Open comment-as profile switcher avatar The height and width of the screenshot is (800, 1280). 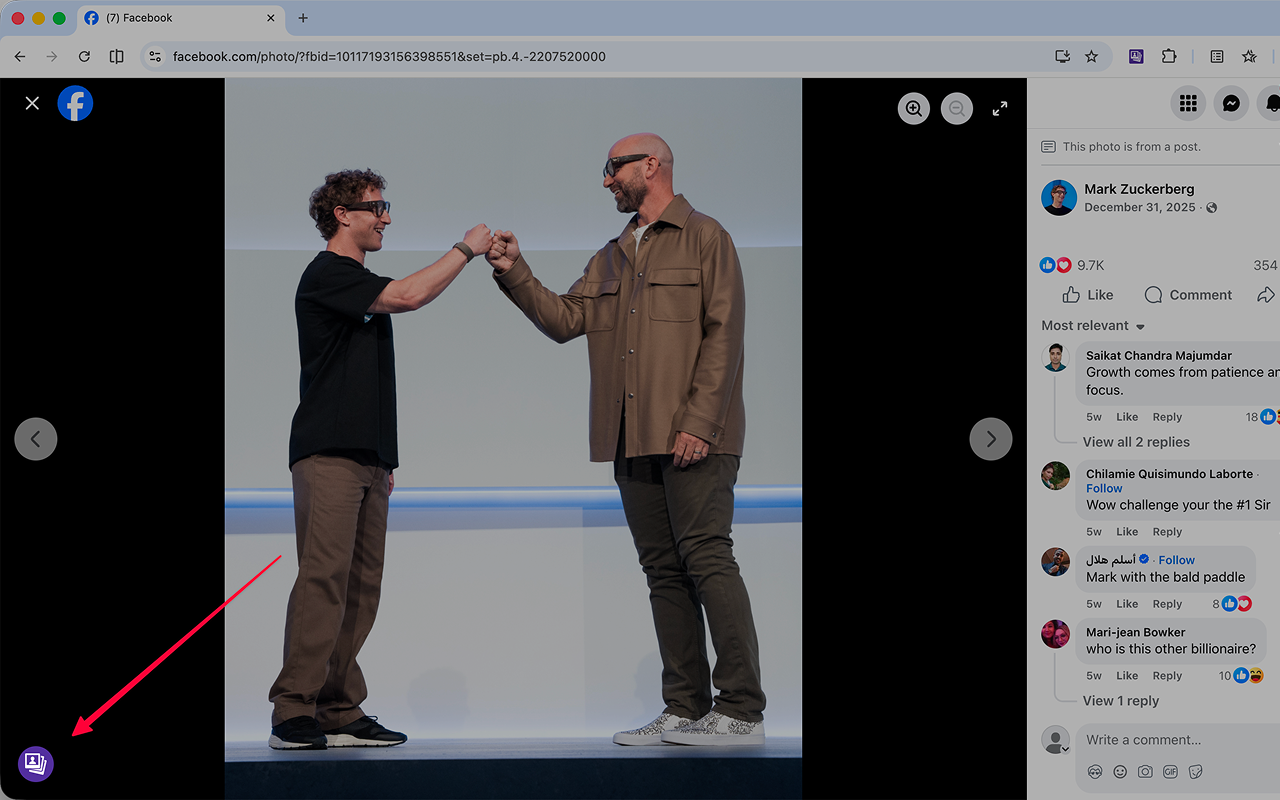(1055, 741)
